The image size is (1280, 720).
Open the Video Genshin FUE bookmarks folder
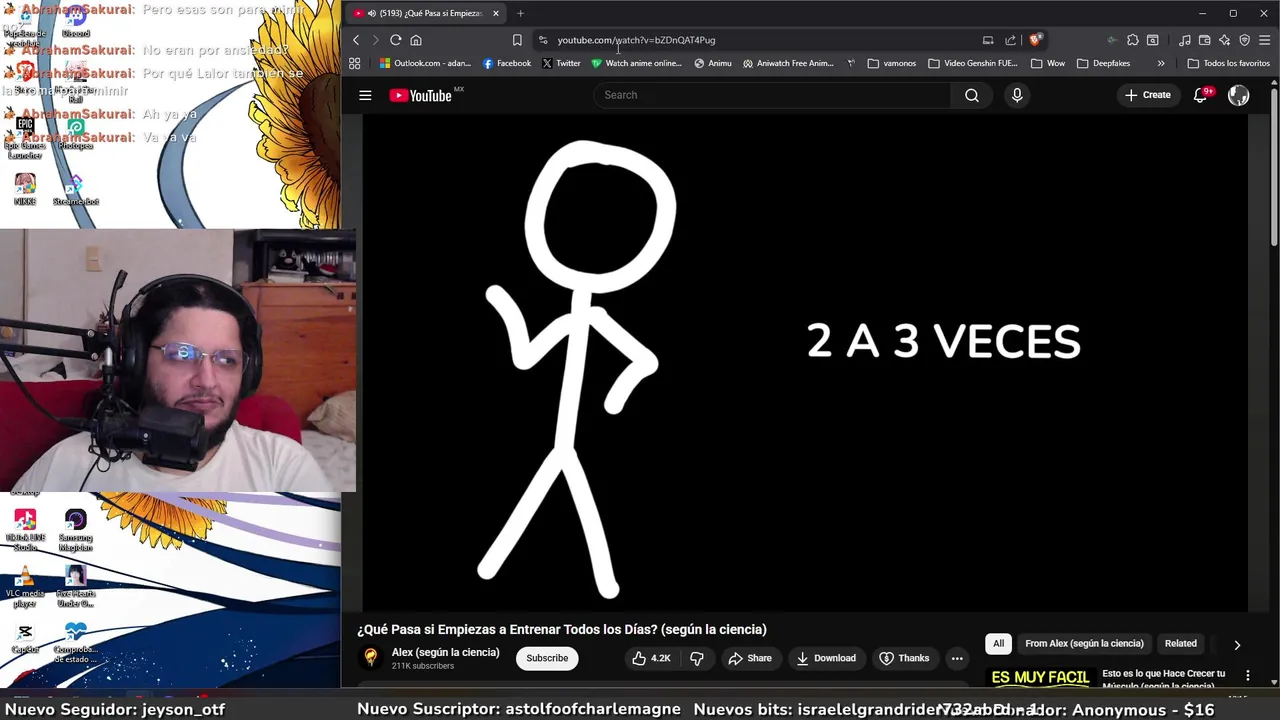[972, 63]
